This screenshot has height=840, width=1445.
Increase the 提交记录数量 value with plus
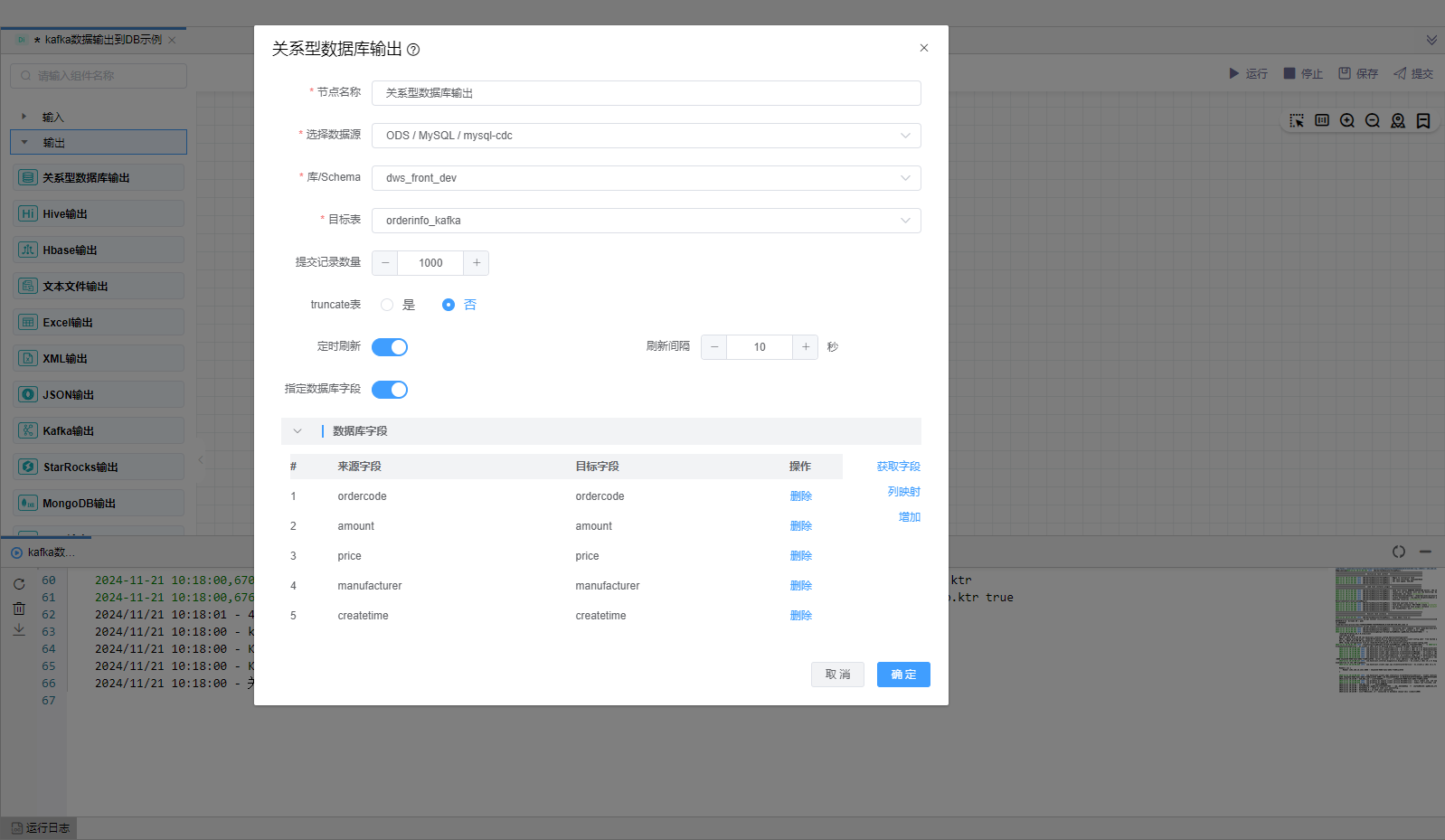coord(477,263)
